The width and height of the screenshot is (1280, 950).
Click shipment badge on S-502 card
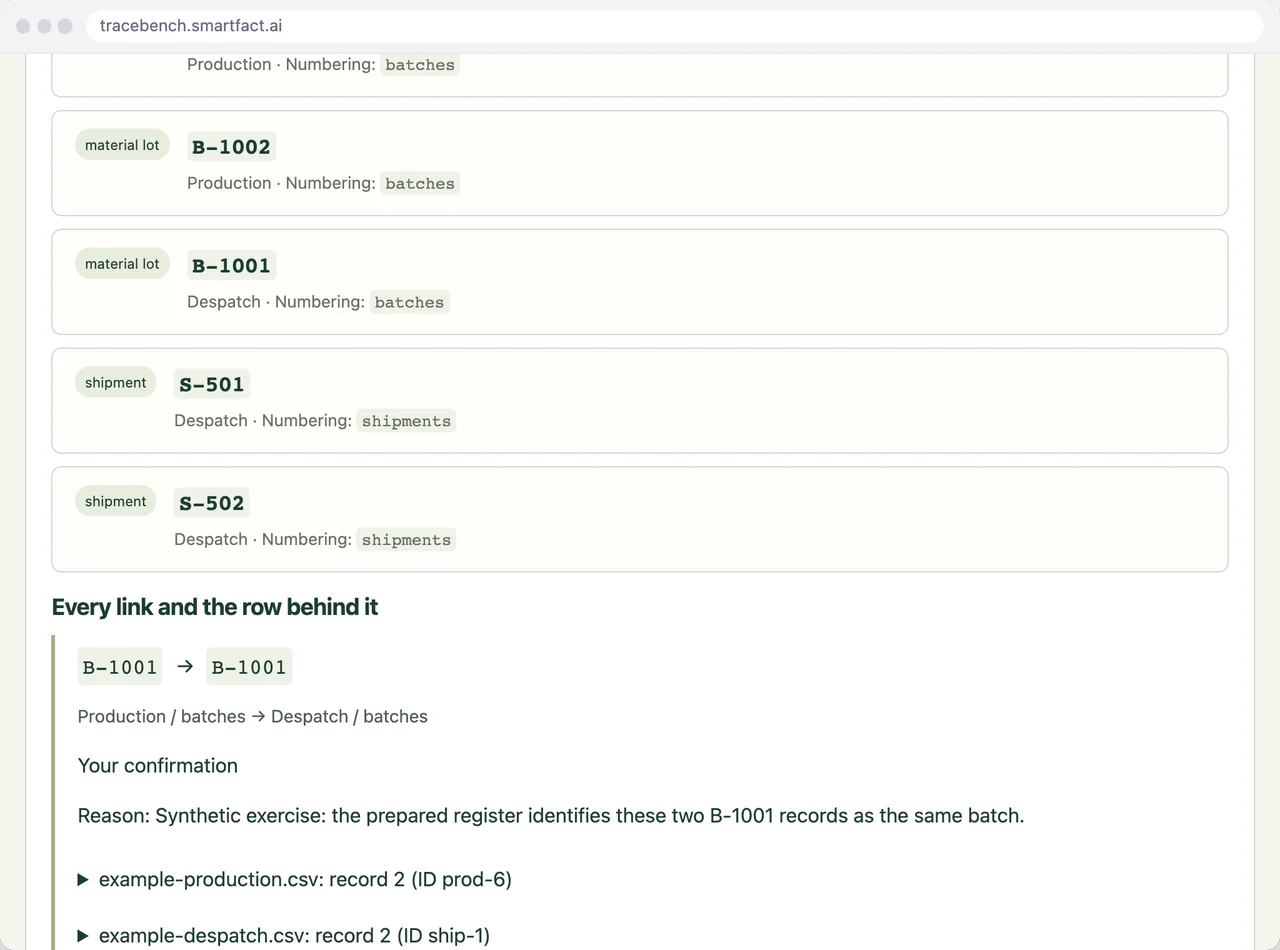coord(116,501)
